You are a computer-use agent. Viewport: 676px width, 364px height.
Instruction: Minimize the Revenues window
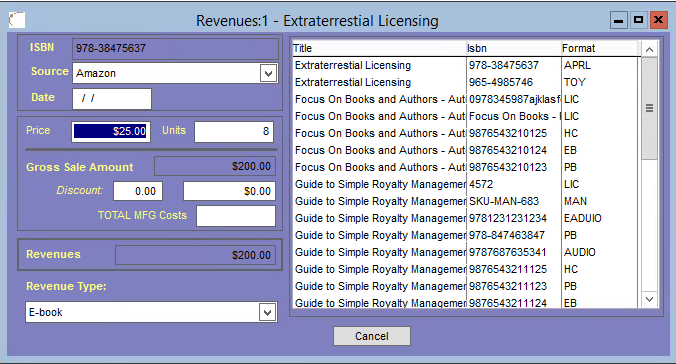619,20
